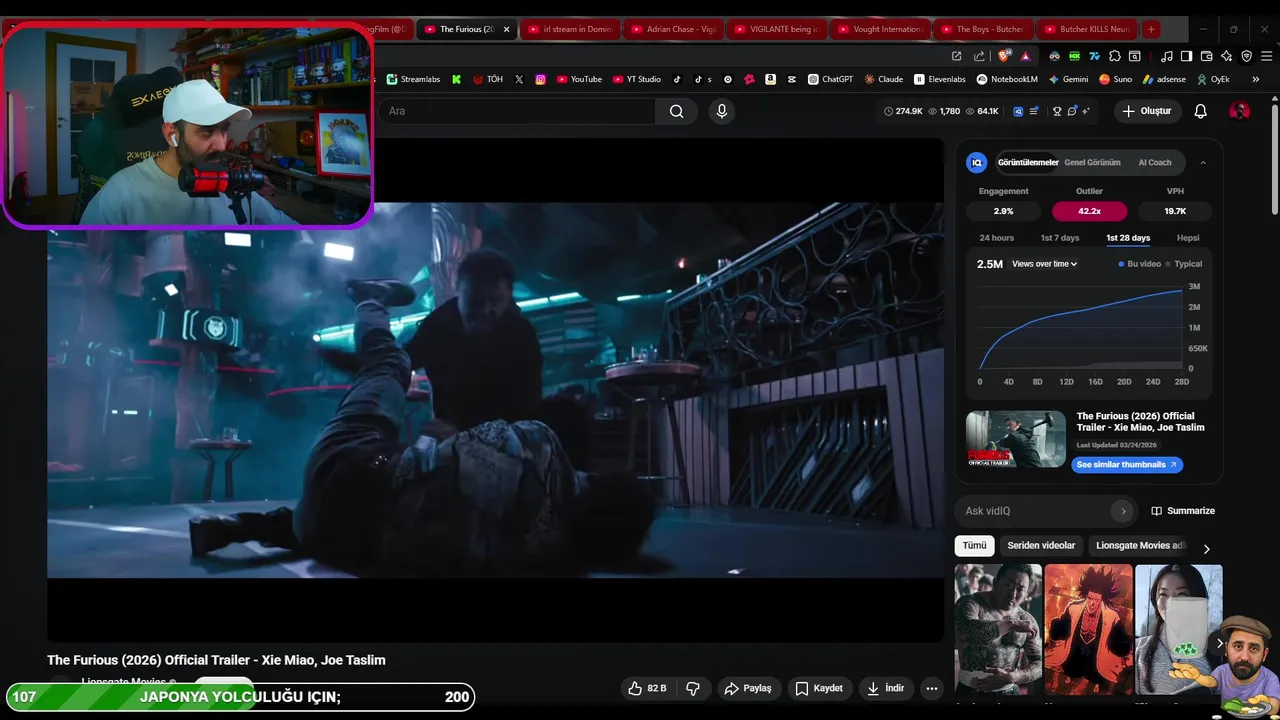Click the Paylaş share button
The image size is (1280, 720).
pos(748,688)
